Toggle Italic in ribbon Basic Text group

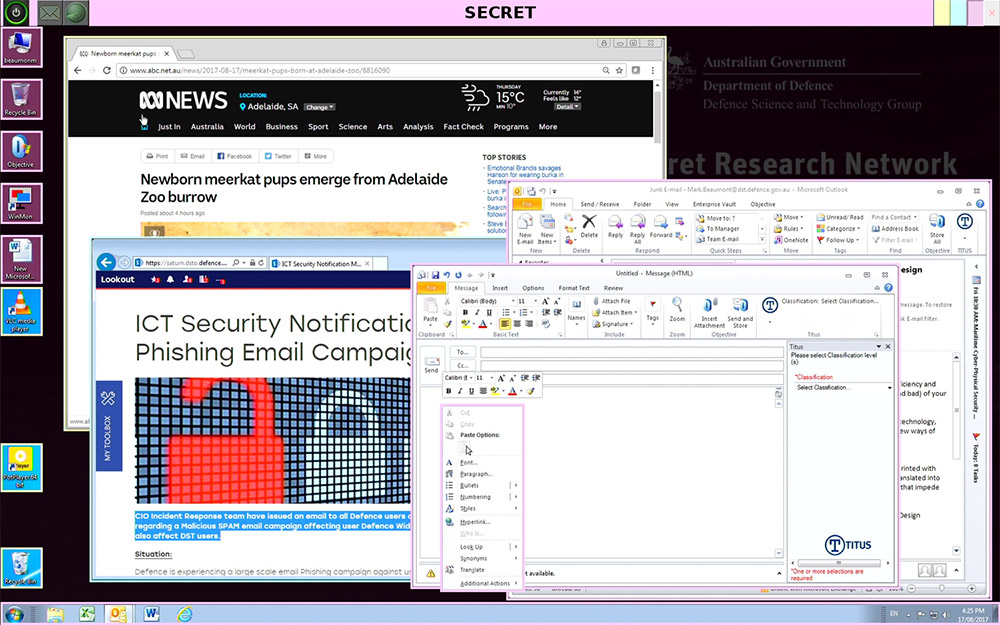[477, 312]
